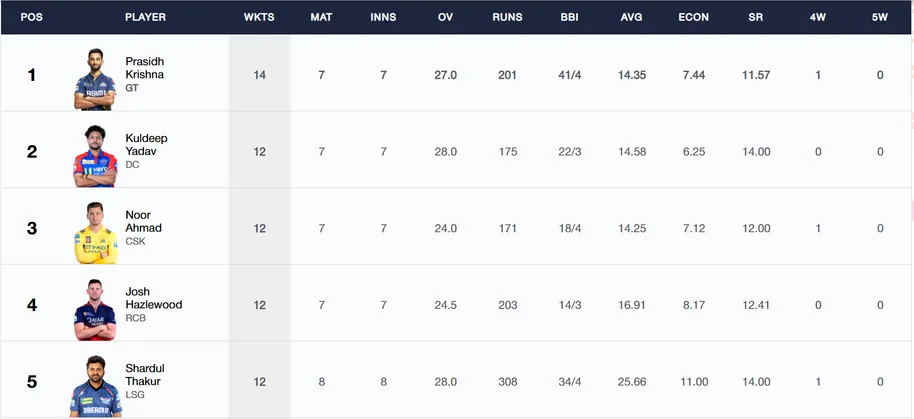
Task: Sort table by WKTS column
Action: tap(259, 17)
